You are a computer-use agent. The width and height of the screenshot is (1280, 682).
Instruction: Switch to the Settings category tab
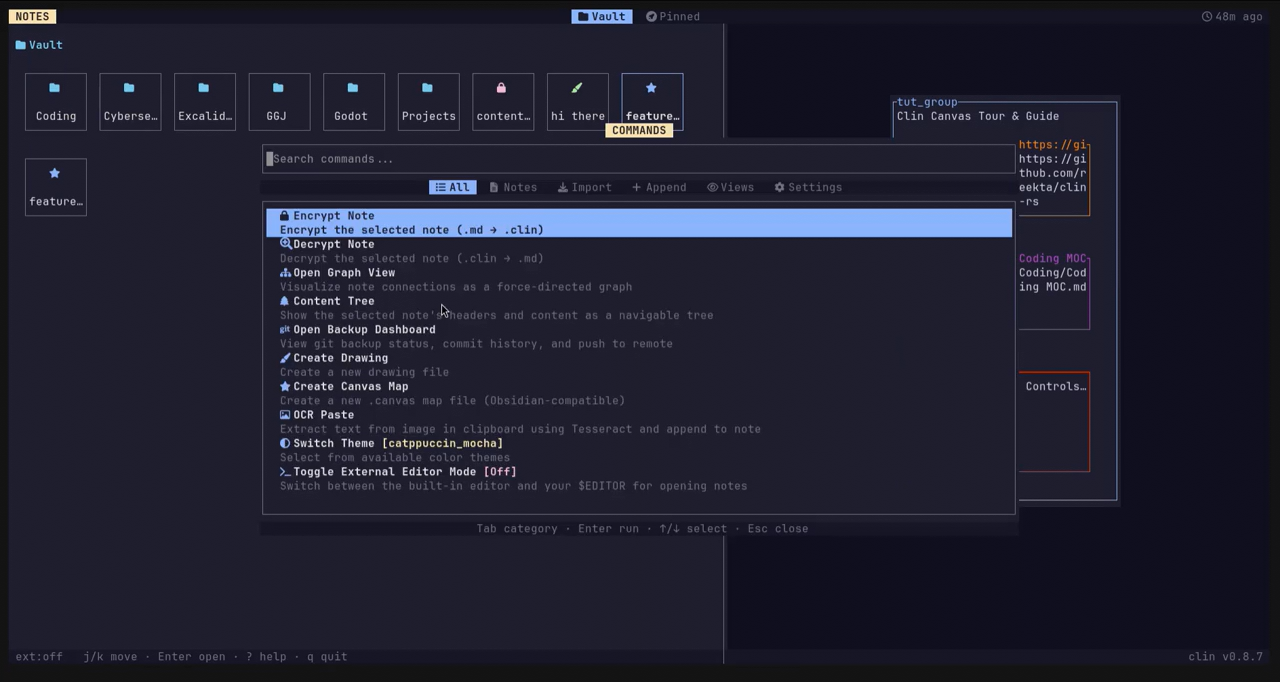(x=809, y=187)
